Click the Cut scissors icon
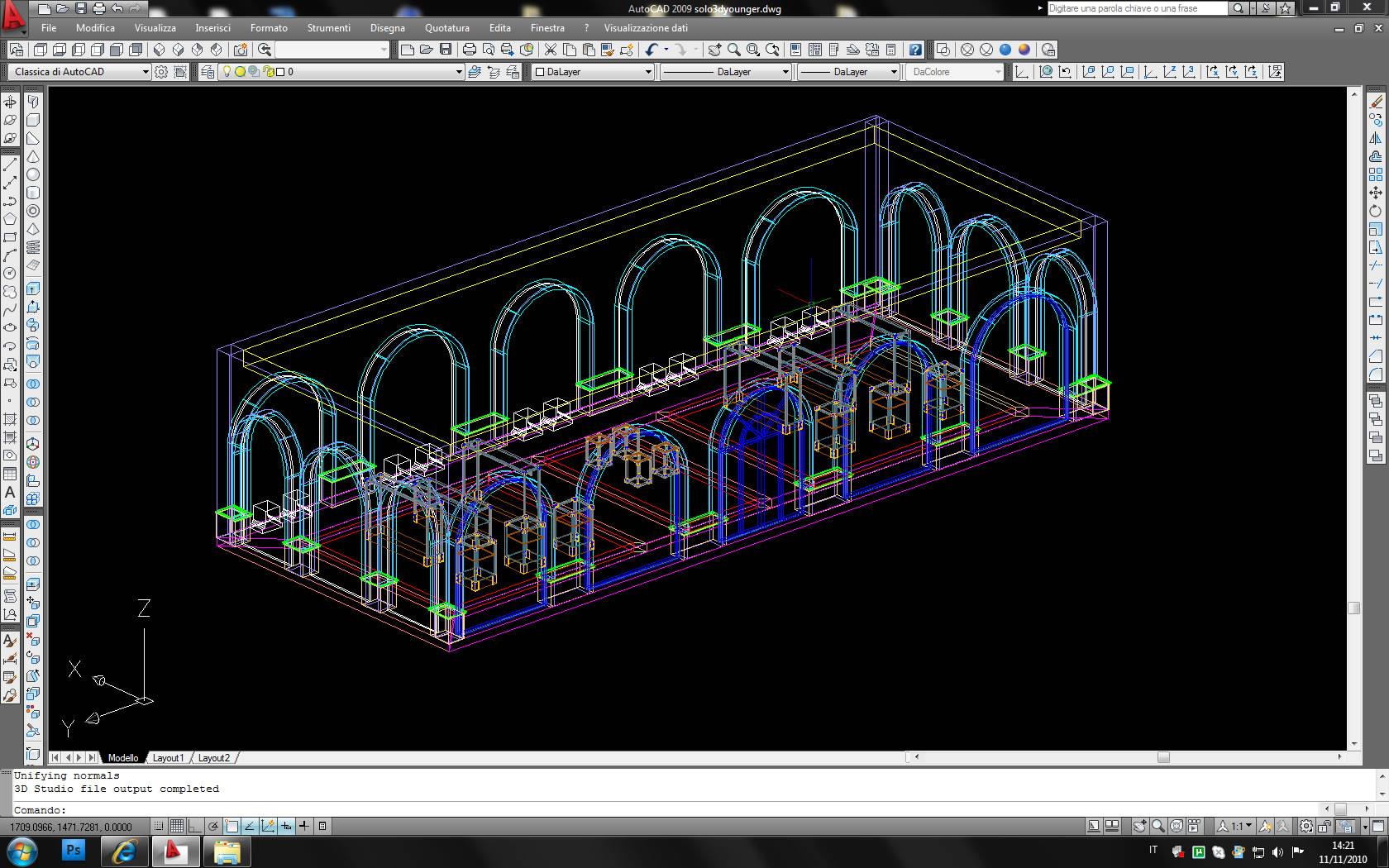The image size is (1389, 868). pyautogui.click(x=550, y=50)
